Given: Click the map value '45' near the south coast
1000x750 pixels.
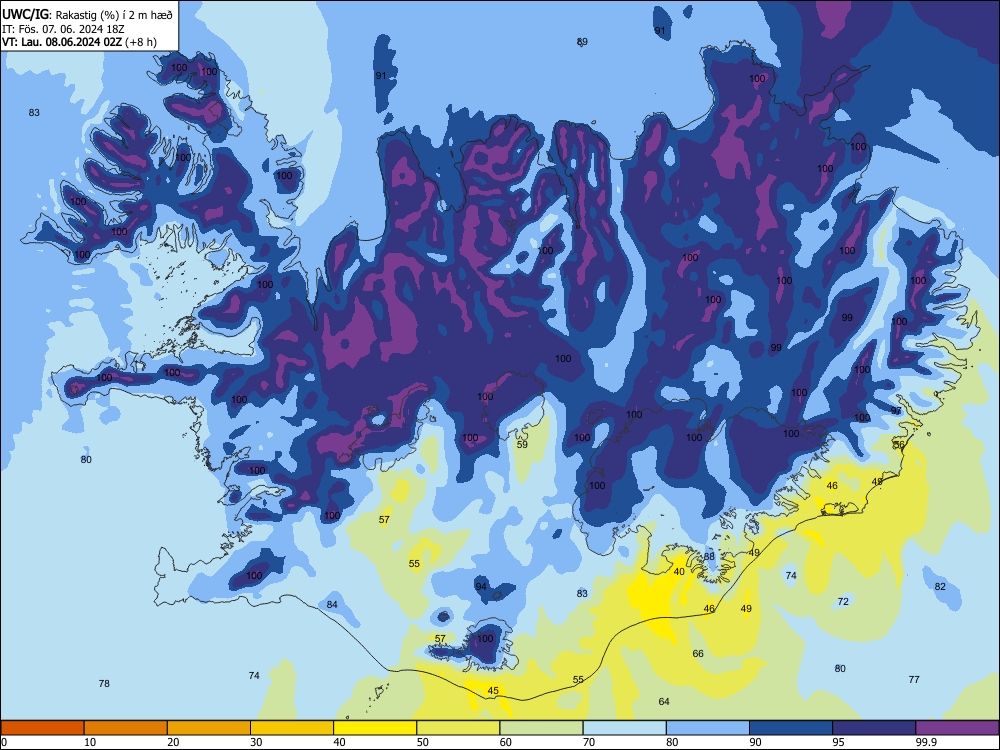Looking at the screenshot, I should (493, 691).
